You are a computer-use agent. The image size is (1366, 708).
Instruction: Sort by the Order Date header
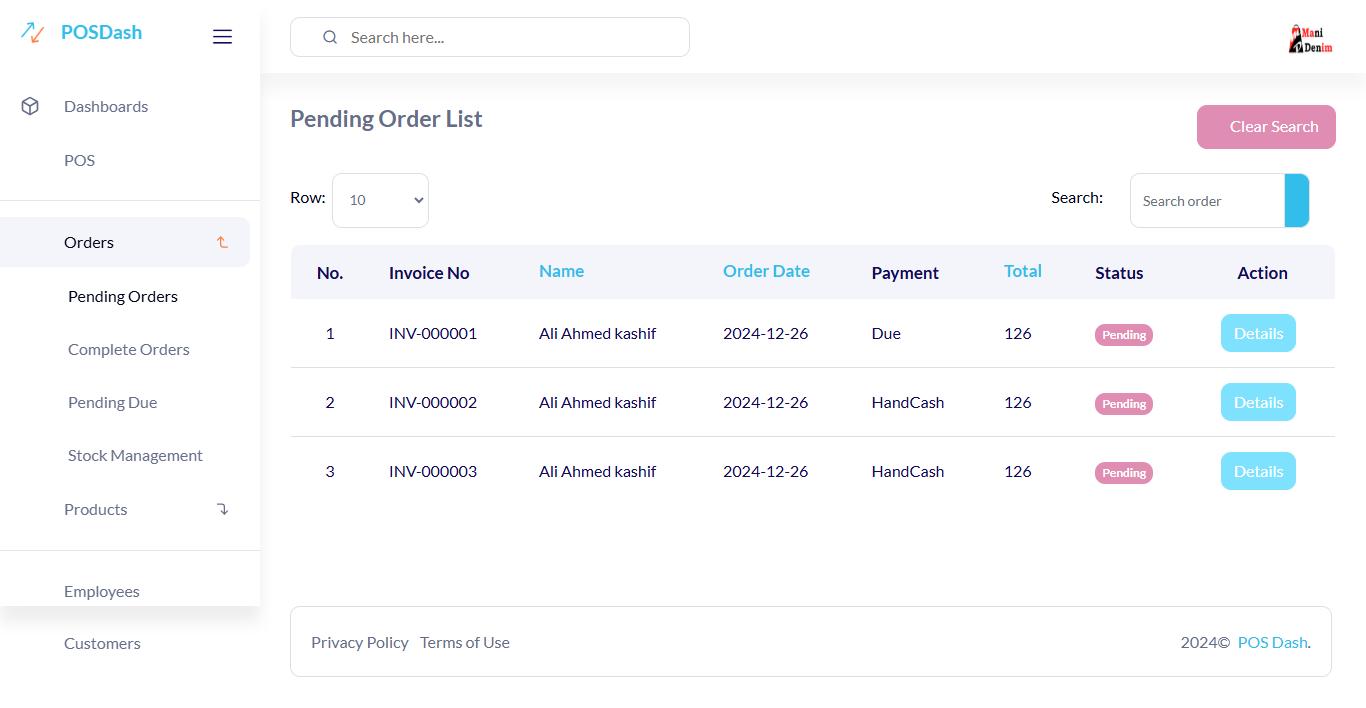[766, 271]
